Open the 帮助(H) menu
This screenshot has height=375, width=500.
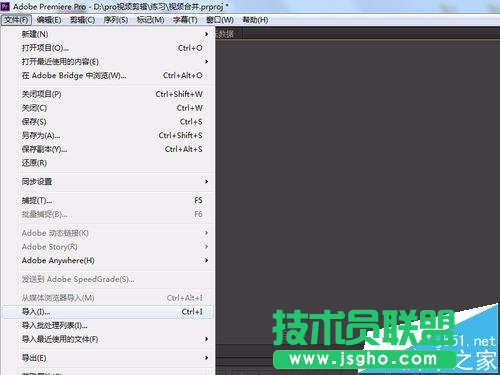[255, 20]
